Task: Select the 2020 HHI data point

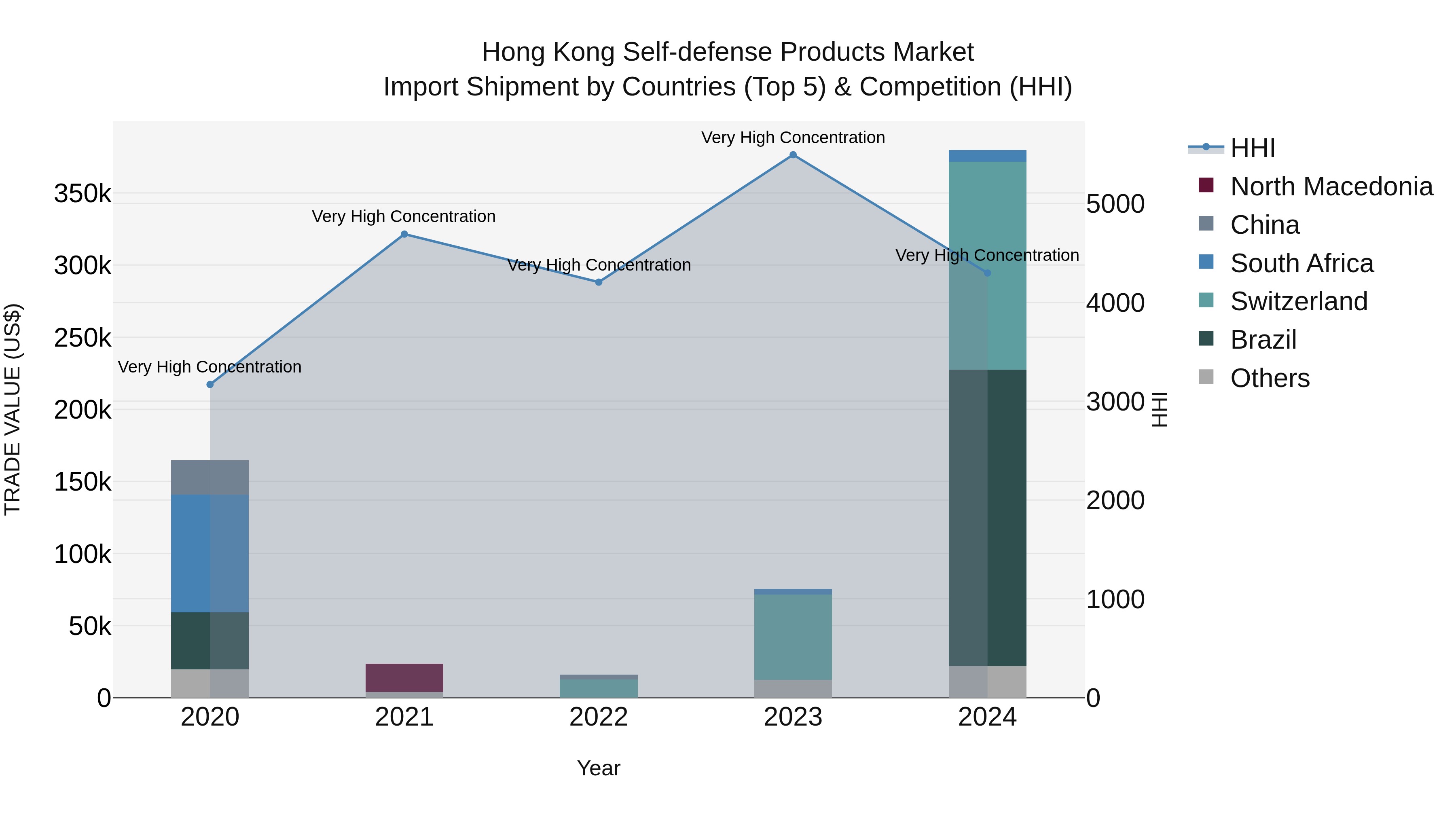Action: coord(210,384)
